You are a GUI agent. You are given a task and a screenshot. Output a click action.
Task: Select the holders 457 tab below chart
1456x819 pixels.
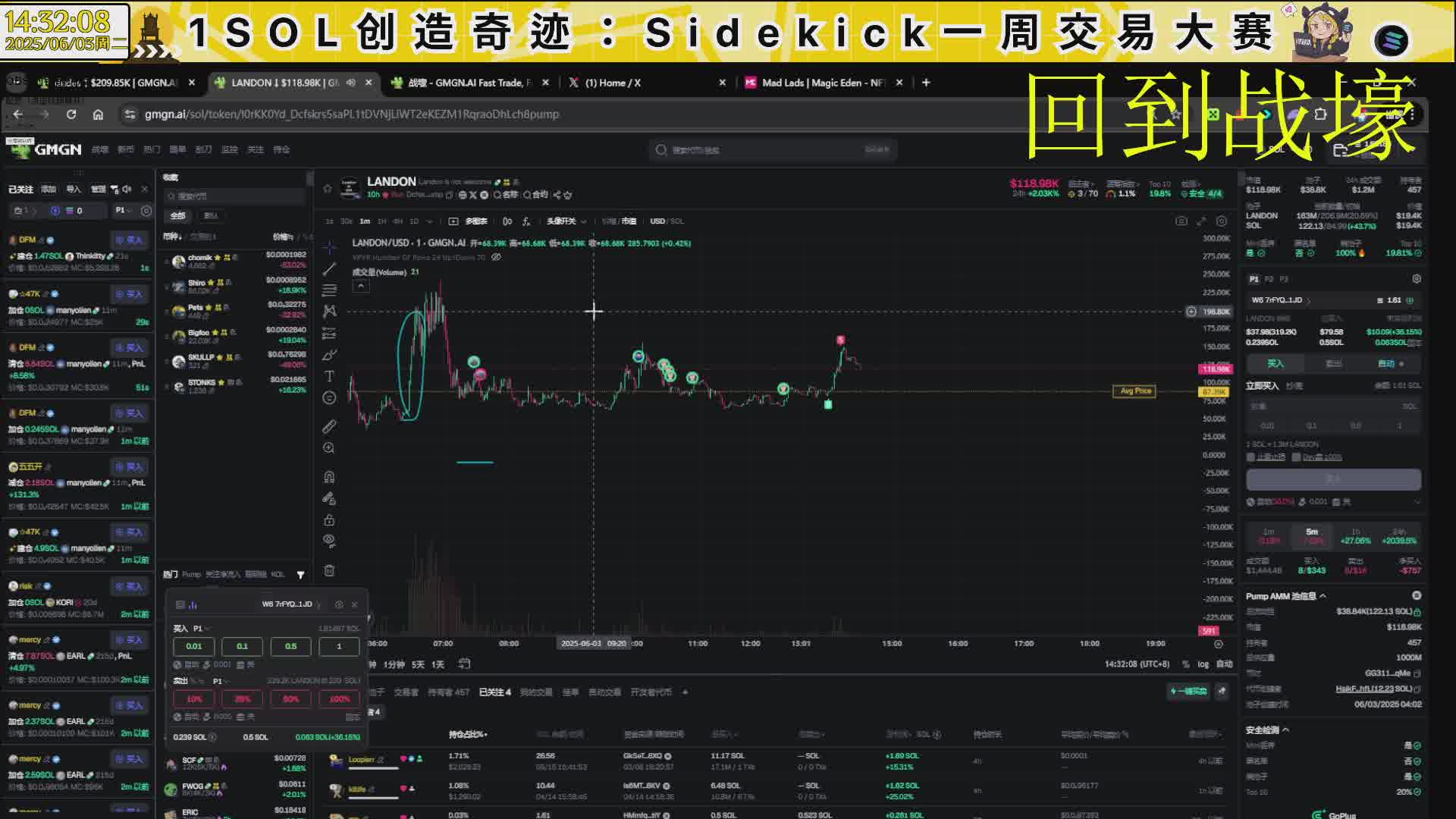point(448,692)
